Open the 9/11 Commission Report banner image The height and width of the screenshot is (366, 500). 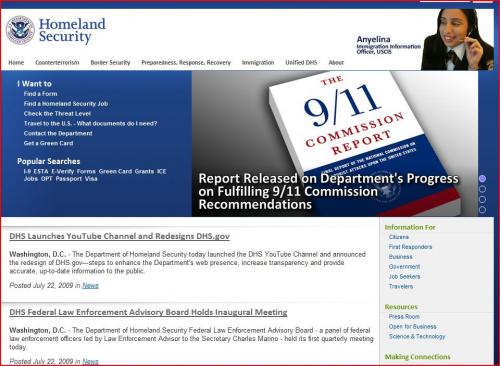[335, 143]
